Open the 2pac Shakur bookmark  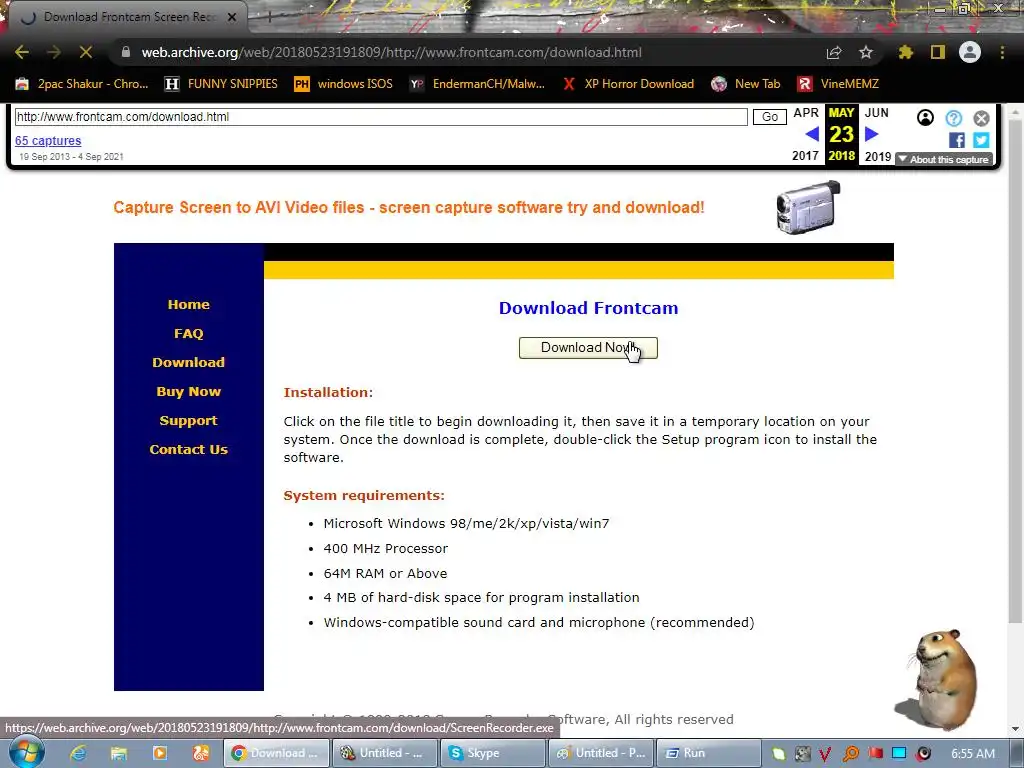[82, 84]
